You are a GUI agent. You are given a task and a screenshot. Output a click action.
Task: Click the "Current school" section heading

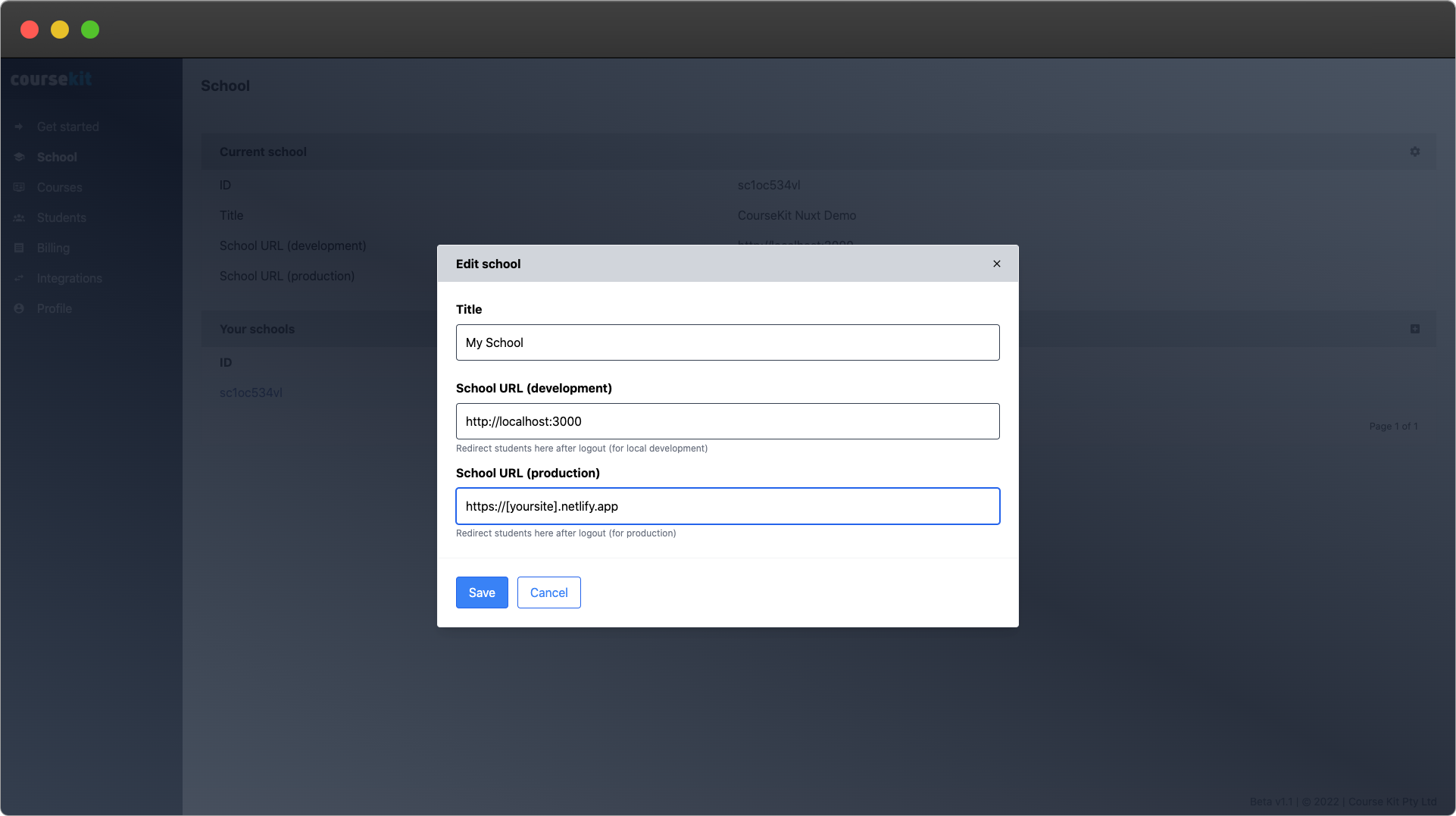(263, 152)
